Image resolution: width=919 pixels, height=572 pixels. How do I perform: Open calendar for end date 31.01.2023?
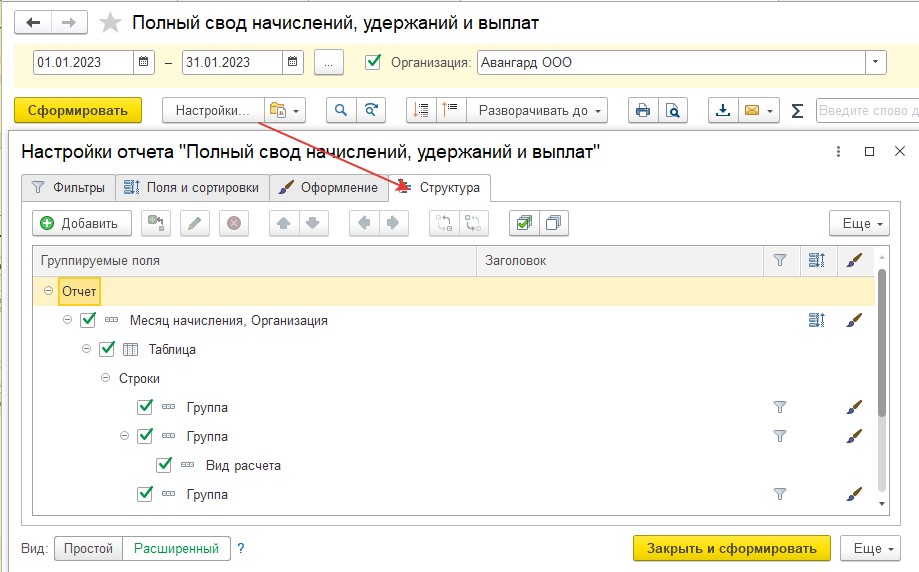click(x=292, y=62)
